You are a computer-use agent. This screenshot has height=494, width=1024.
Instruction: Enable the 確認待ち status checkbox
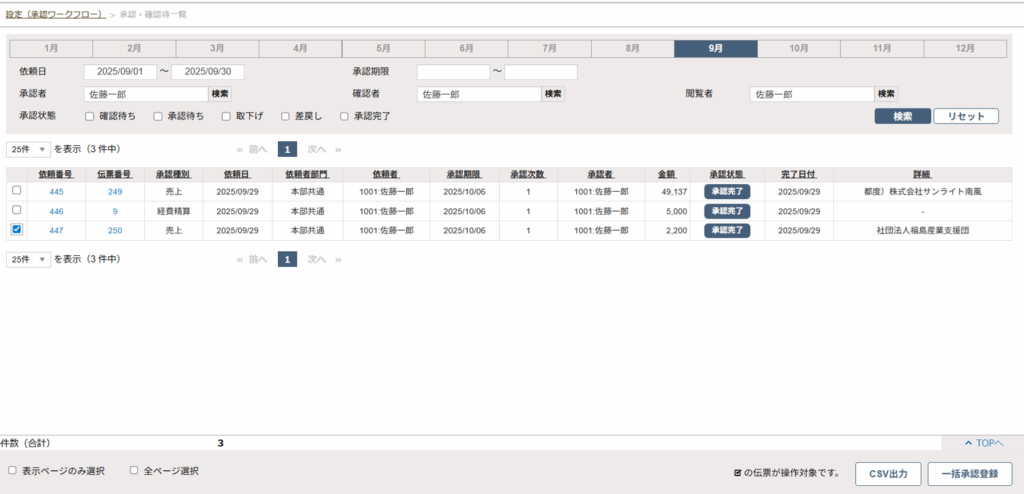coord(90,116)
